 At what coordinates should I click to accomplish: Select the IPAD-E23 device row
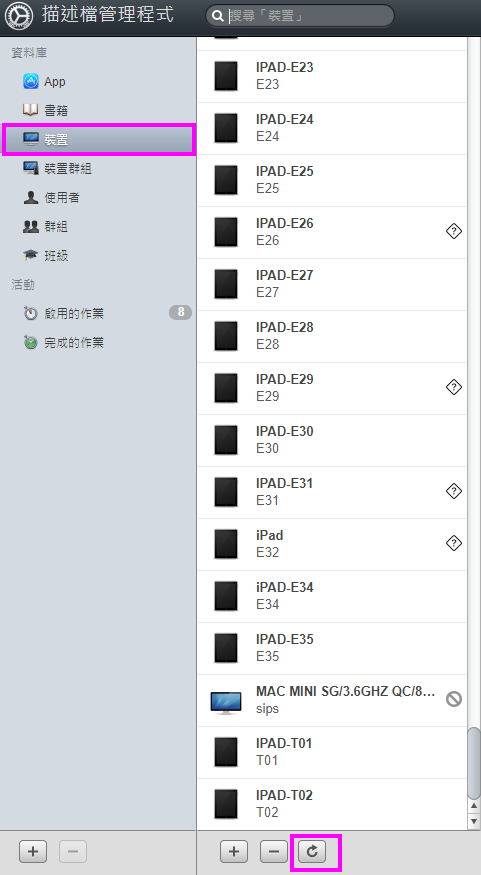332,76
